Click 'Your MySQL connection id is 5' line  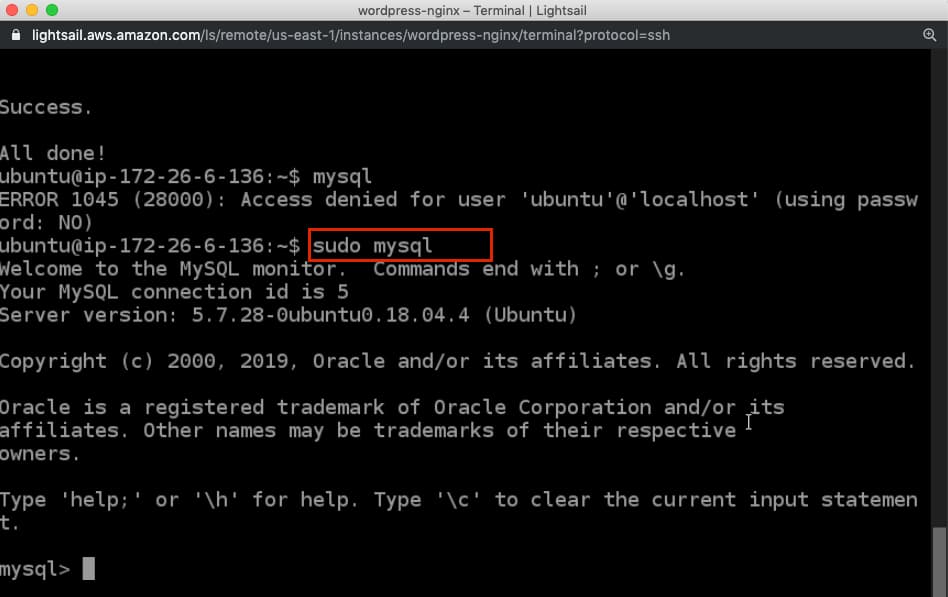tap(174, 292)
